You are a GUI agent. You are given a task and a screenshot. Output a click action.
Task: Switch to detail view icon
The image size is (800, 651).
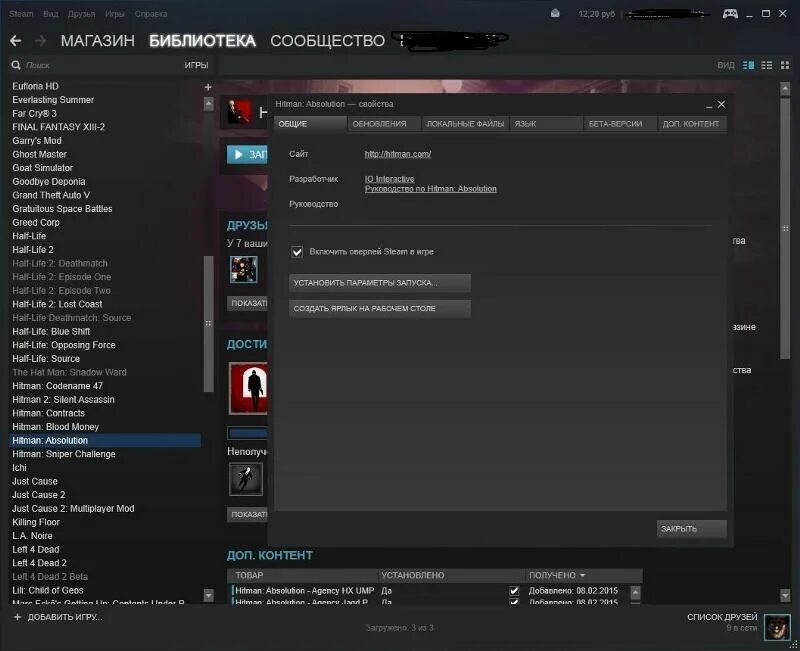coord(748,65)
